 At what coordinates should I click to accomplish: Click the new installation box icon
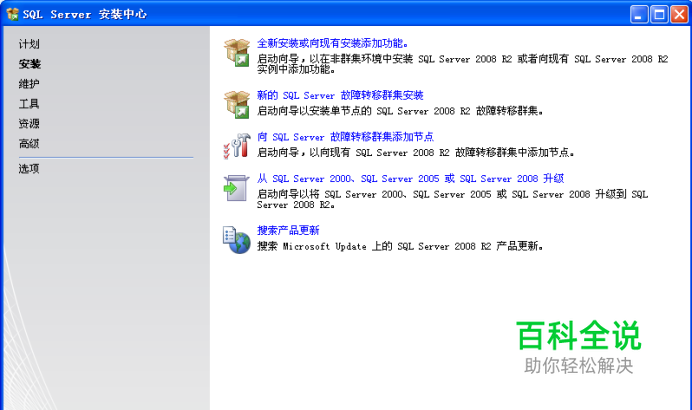(237, 53)
